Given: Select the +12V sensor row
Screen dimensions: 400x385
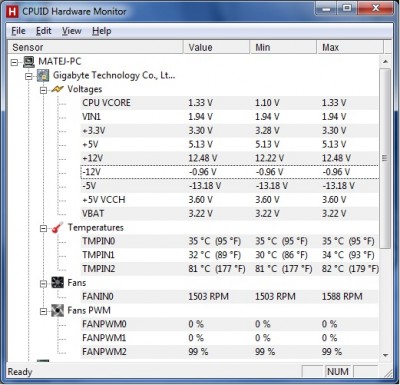Looking at the screenshot, I should tap(229, 158).
